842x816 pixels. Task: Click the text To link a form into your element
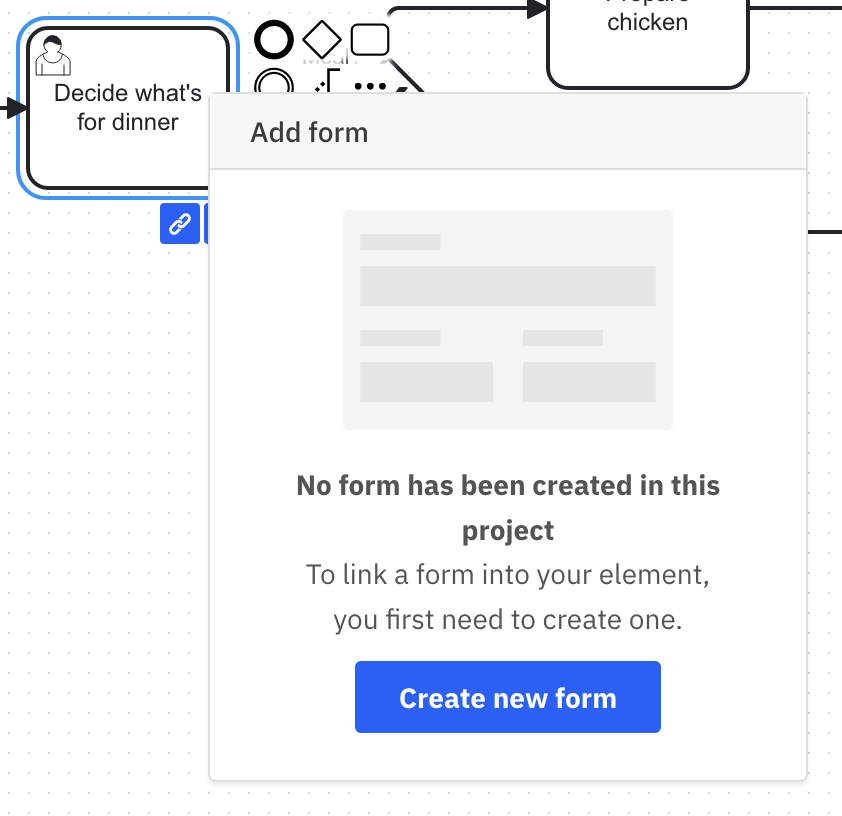(x=507, y=575)
